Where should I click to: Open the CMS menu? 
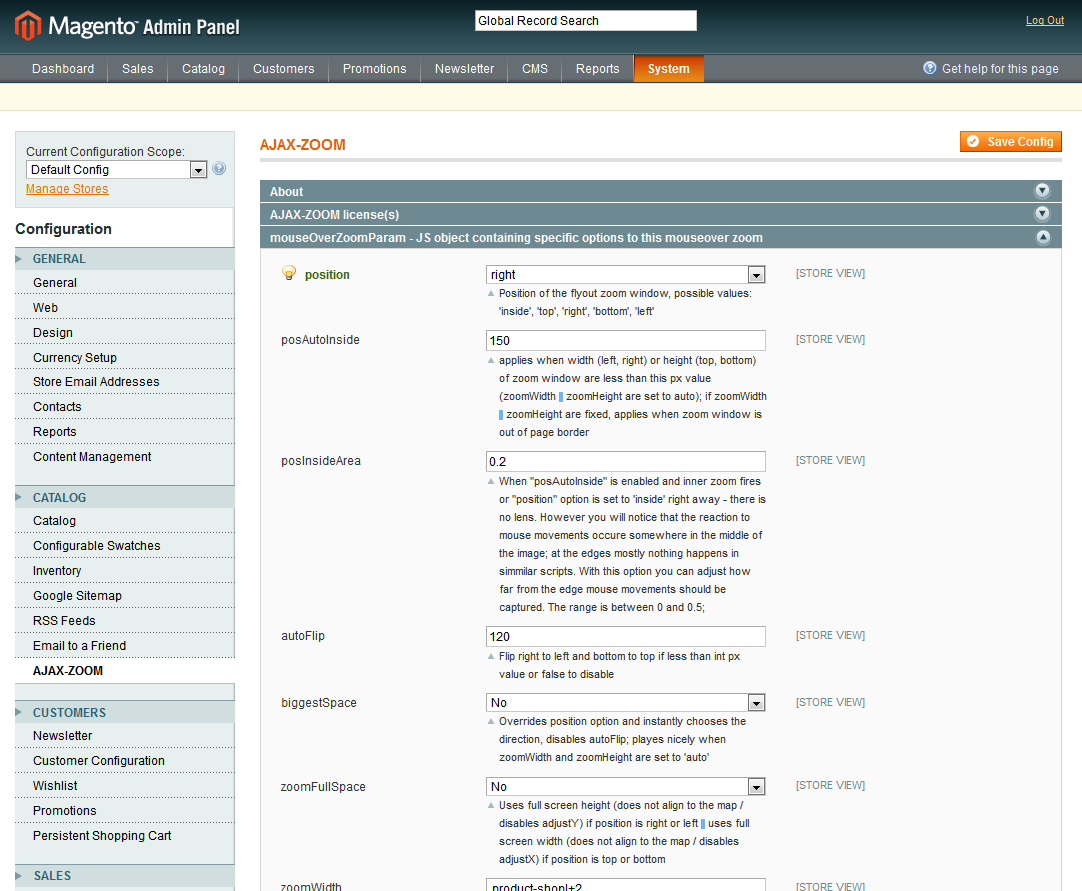pos(535,69)
